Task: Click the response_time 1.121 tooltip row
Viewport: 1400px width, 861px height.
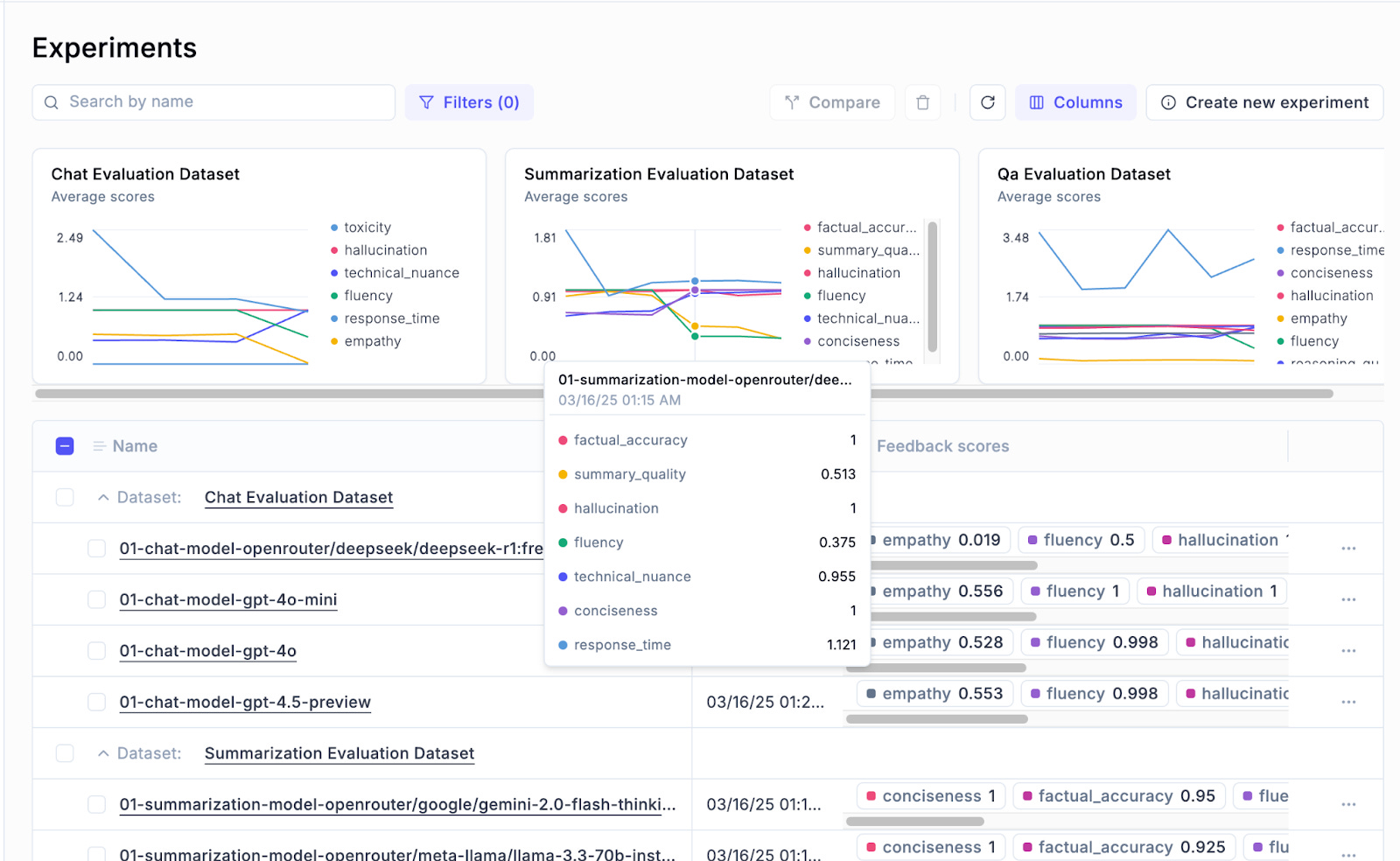Action: (x=707, y=645)
